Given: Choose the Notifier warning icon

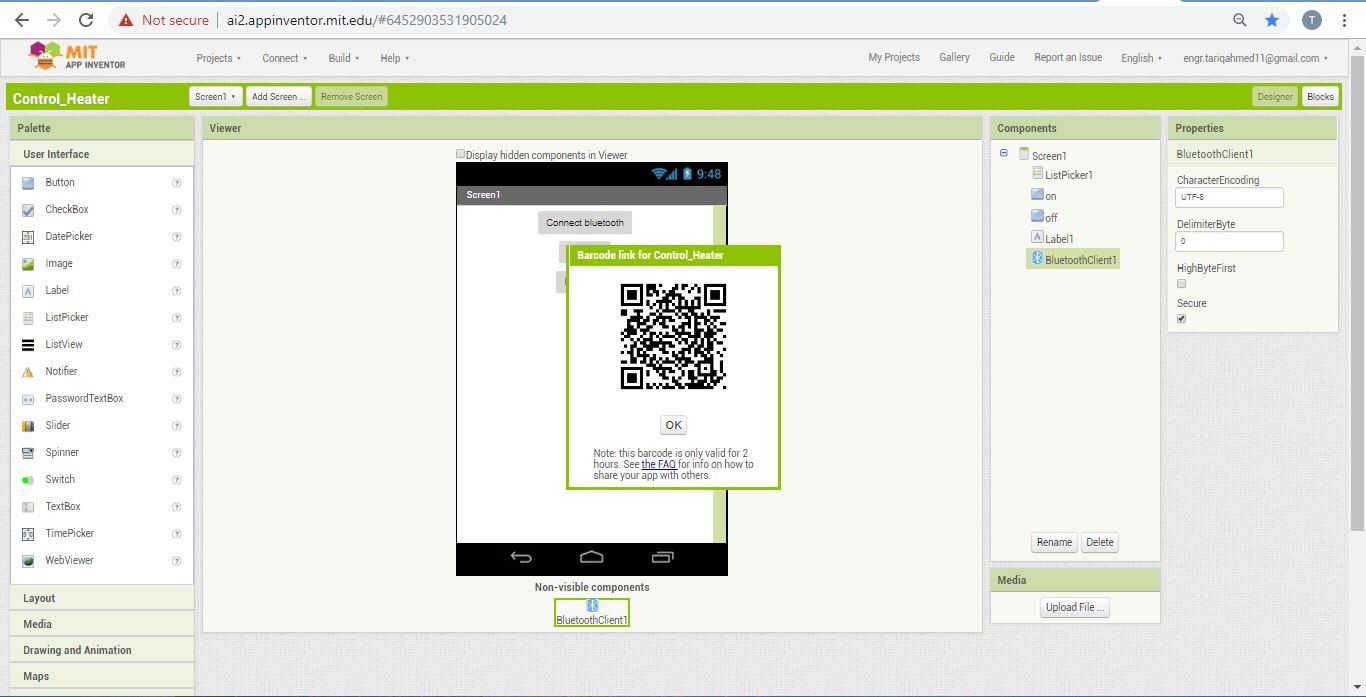Looking at the screenshot, I should click(x=28, y=372).
